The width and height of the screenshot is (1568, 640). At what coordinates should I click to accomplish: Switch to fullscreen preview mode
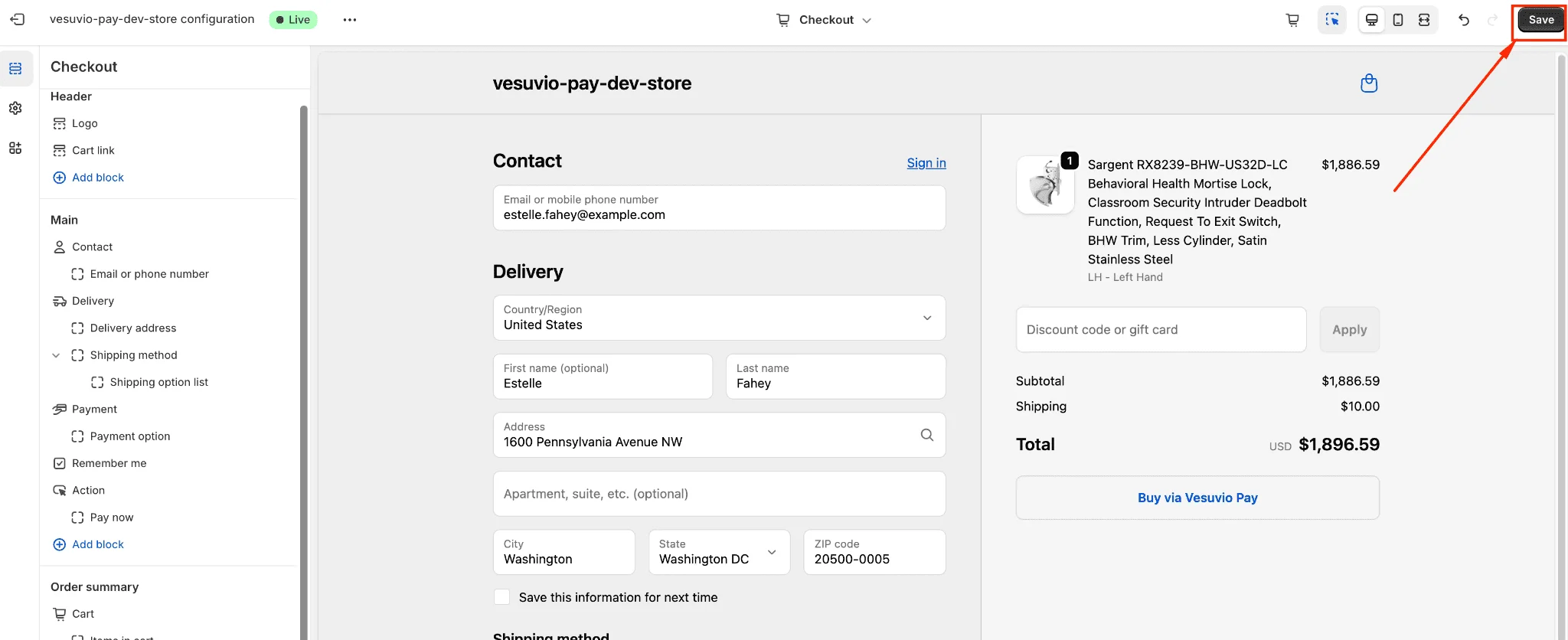coord(1424,20)
